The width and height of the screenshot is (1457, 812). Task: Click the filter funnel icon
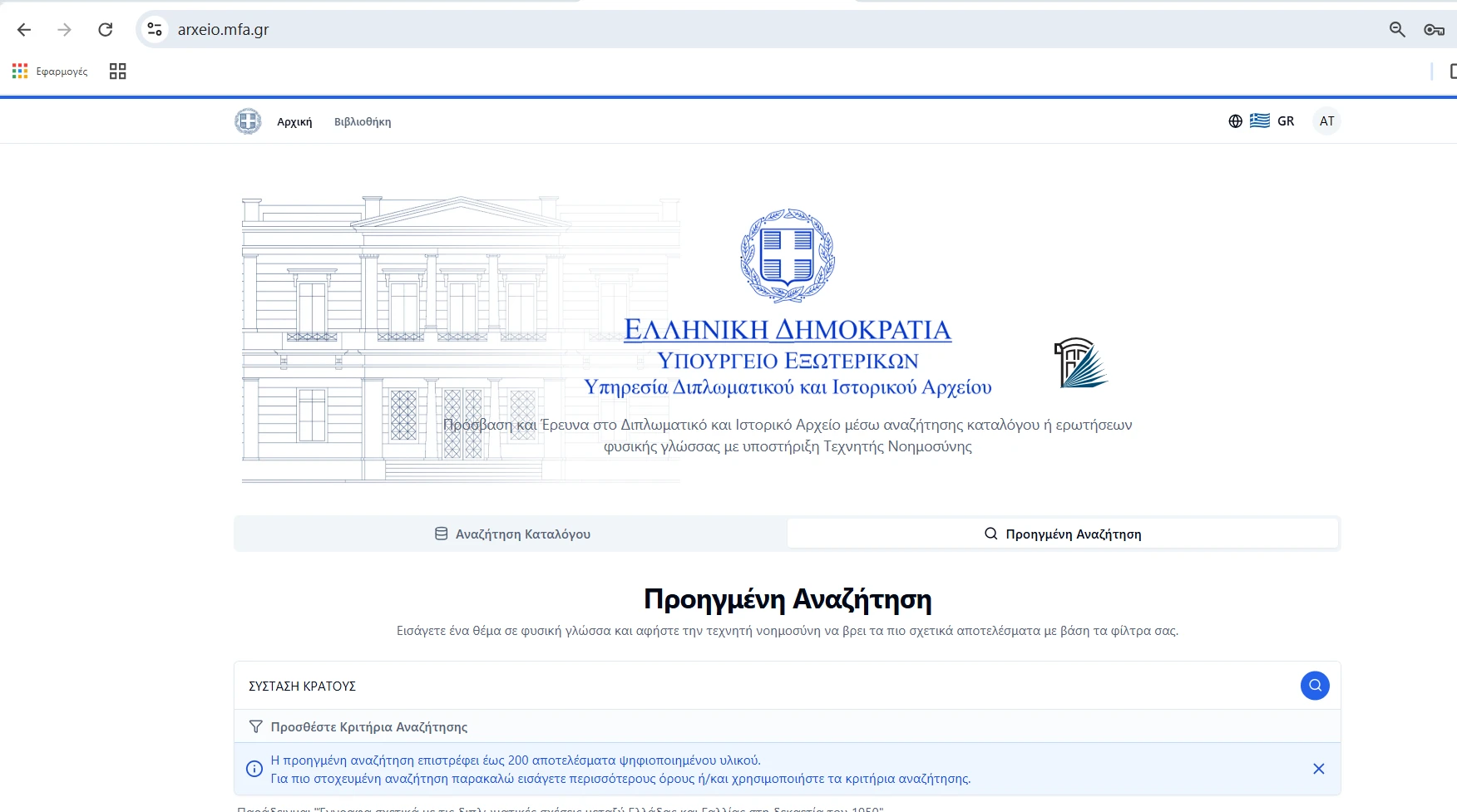[256, 727]
